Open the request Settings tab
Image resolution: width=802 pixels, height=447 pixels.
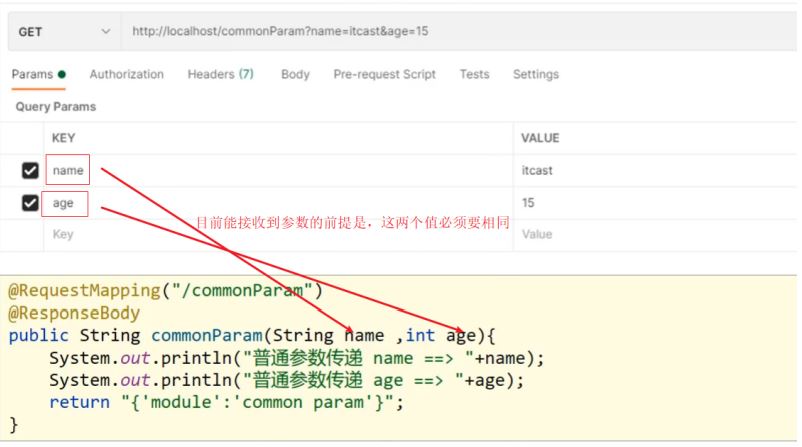[535, 74]
